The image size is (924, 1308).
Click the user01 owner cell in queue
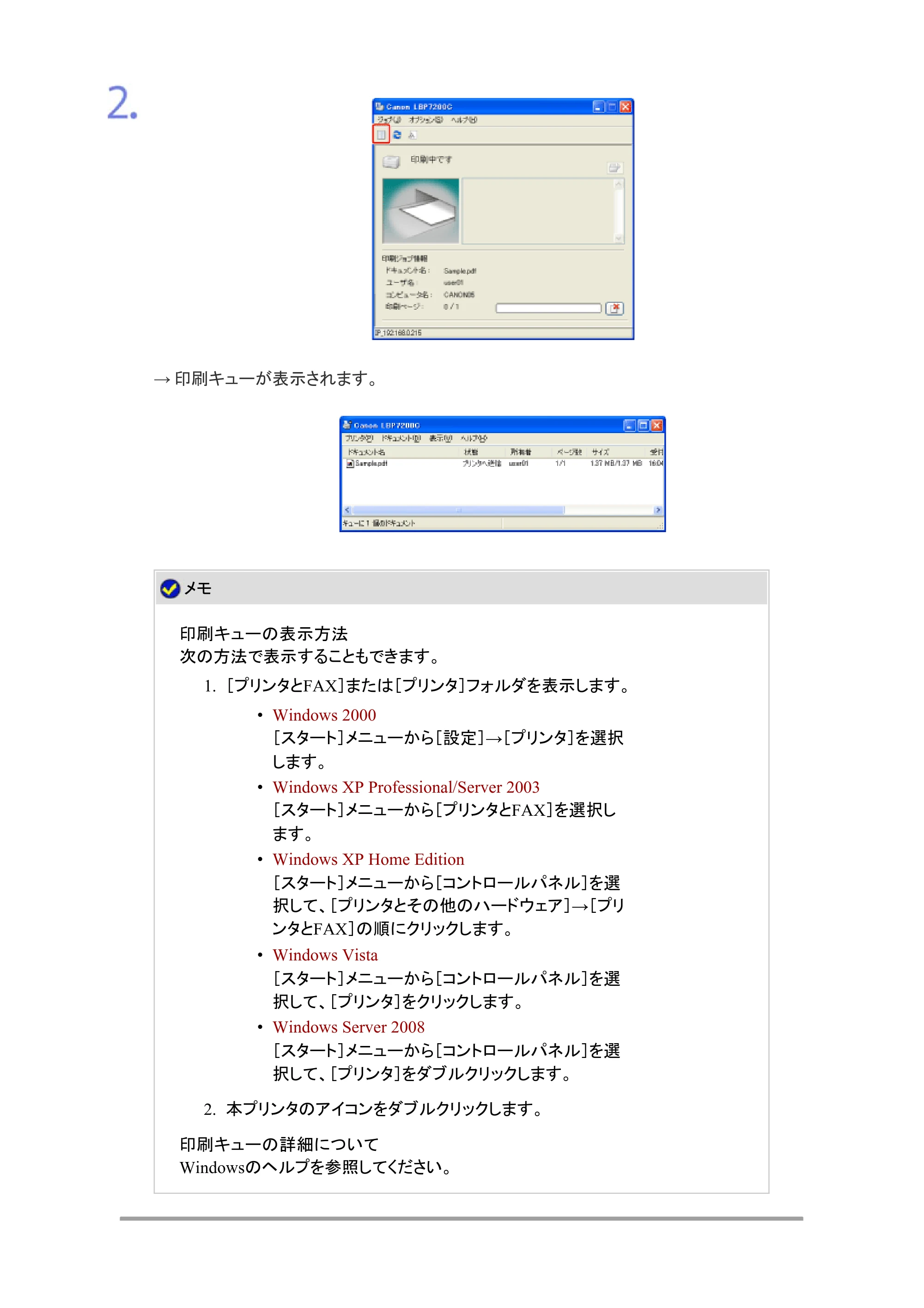click(x=518, y=464)
